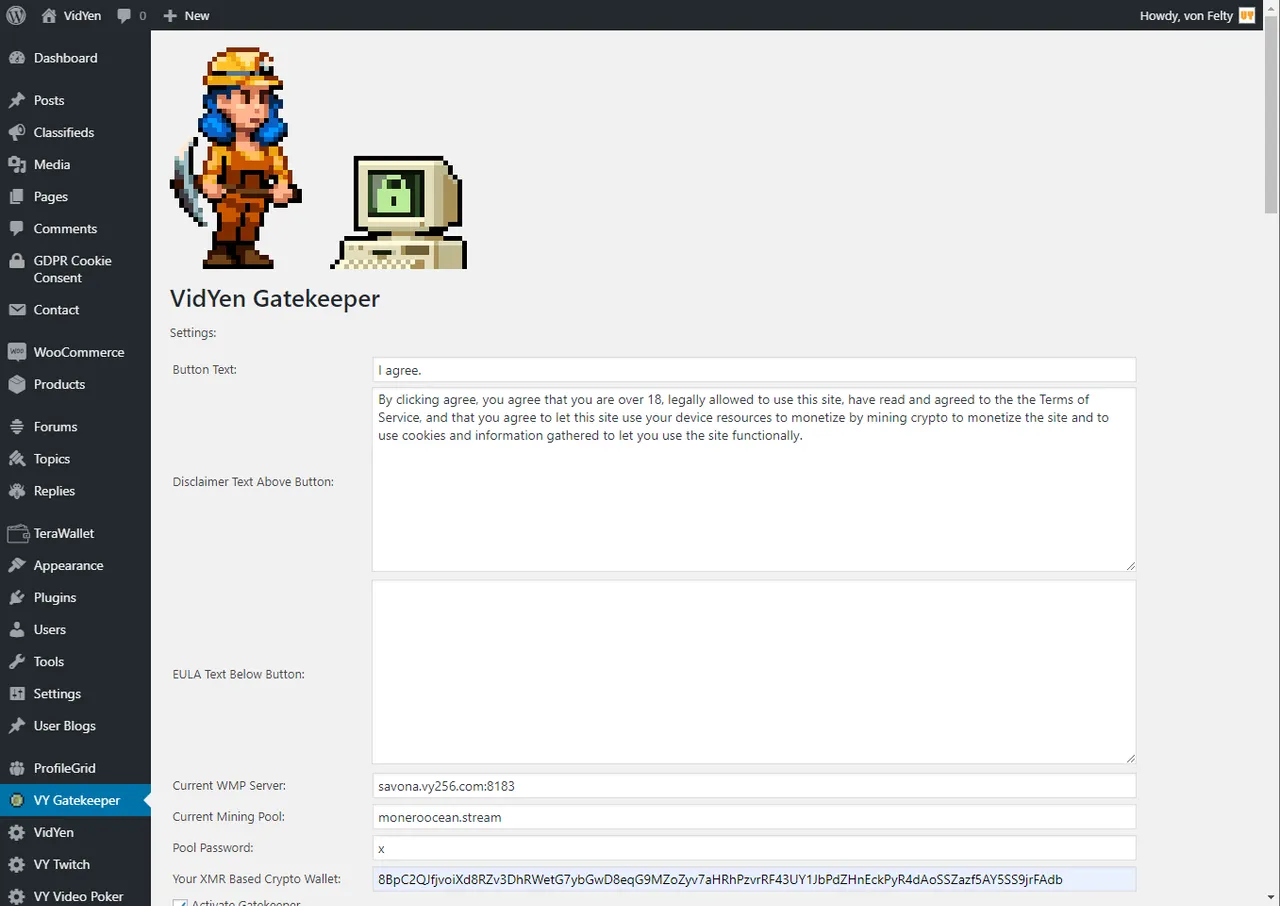The height and width of the screenshot is (906, 1280).
Task: Open the WooCommerce menu item
Action: [x=75, y=352]
